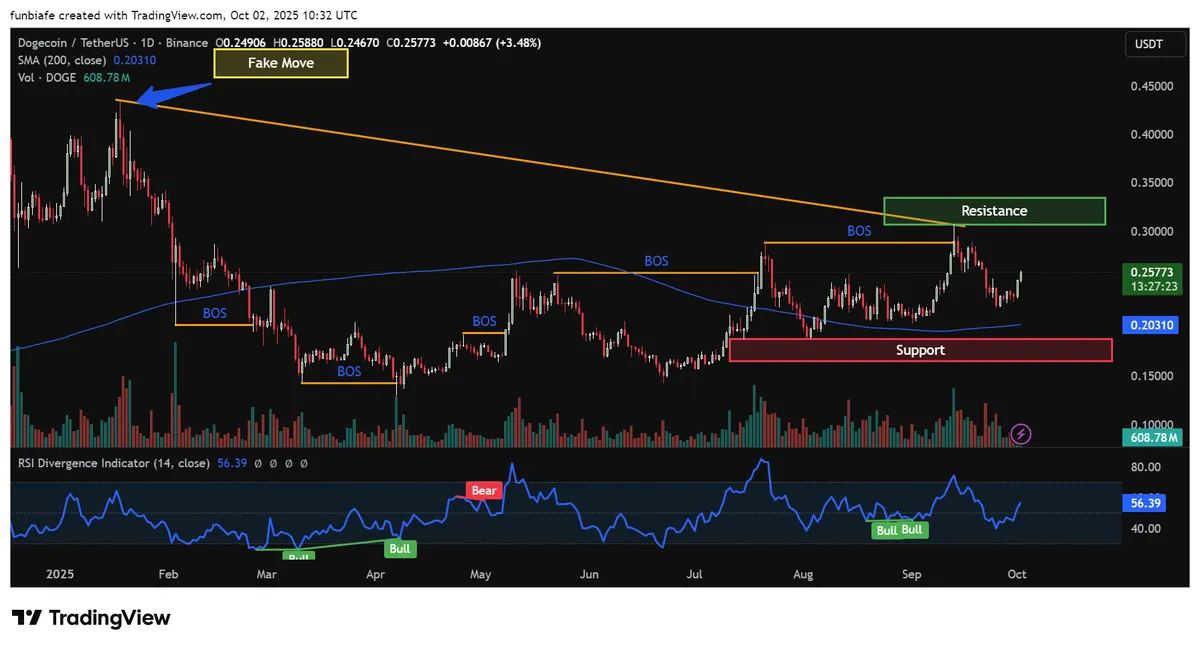
Task: Click the 0.10000 price axis level
Action: click(x=1151, y=424)
